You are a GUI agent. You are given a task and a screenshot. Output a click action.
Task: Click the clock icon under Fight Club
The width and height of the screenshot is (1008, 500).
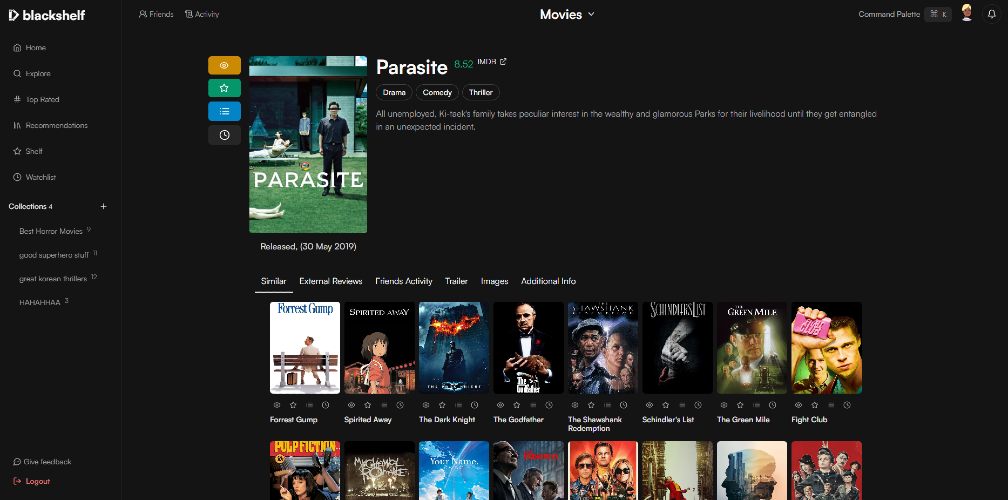847,405
